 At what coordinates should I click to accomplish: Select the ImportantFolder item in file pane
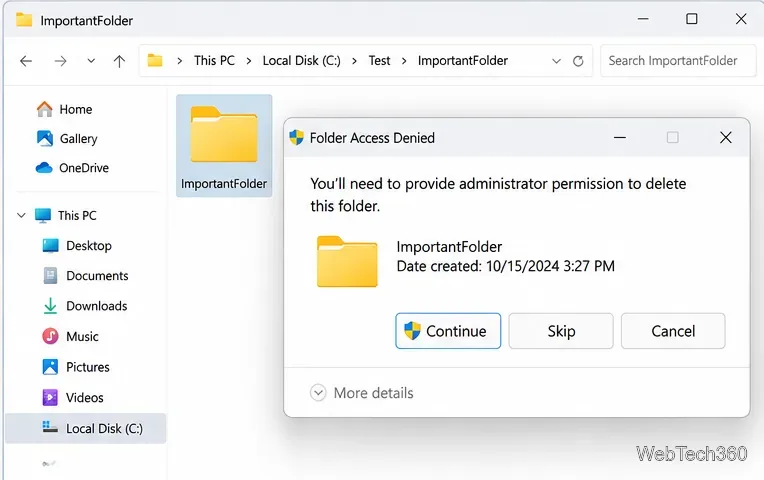224,146
